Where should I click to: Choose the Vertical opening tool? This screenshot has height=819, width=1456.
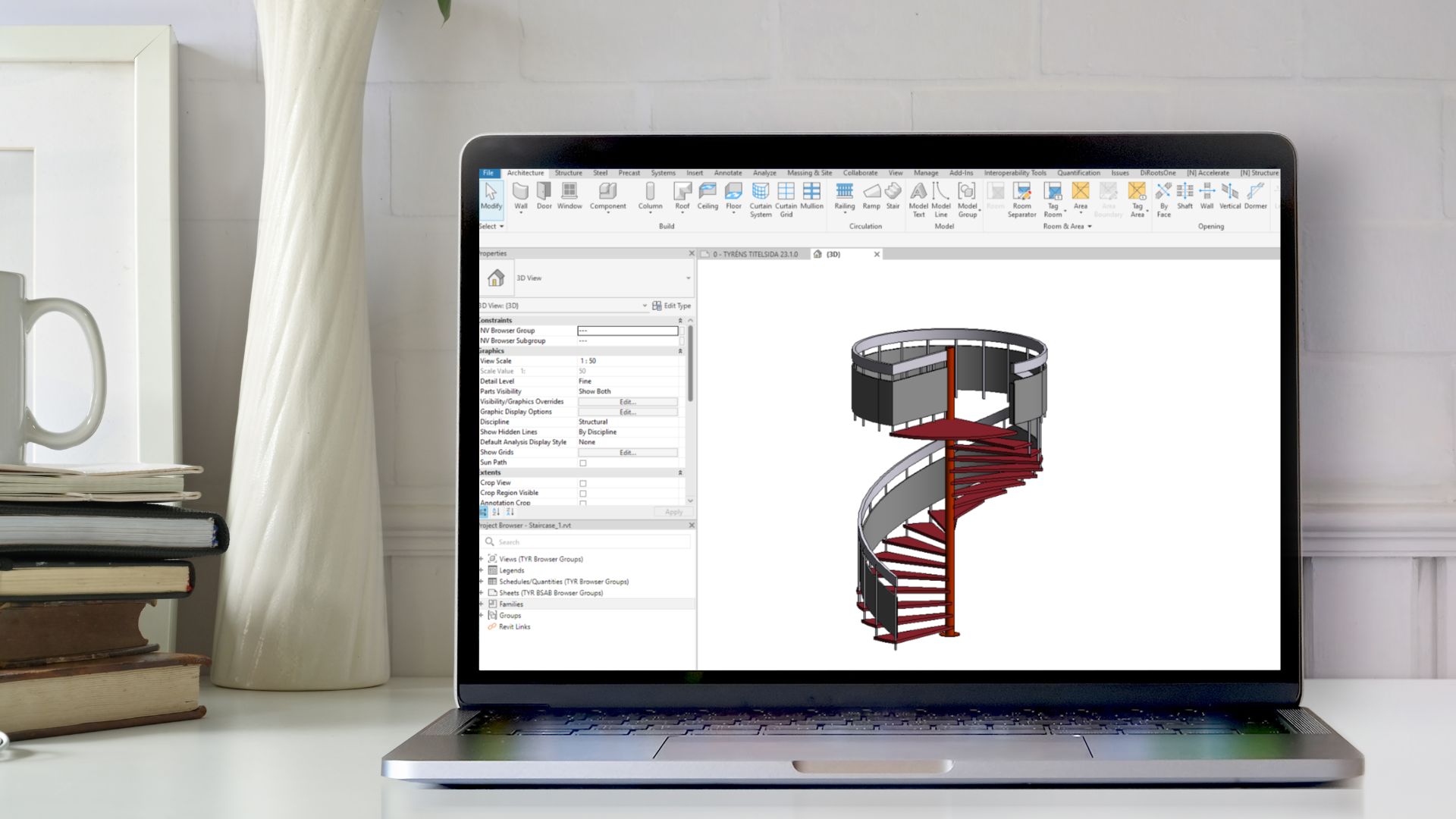(1229, 196)
